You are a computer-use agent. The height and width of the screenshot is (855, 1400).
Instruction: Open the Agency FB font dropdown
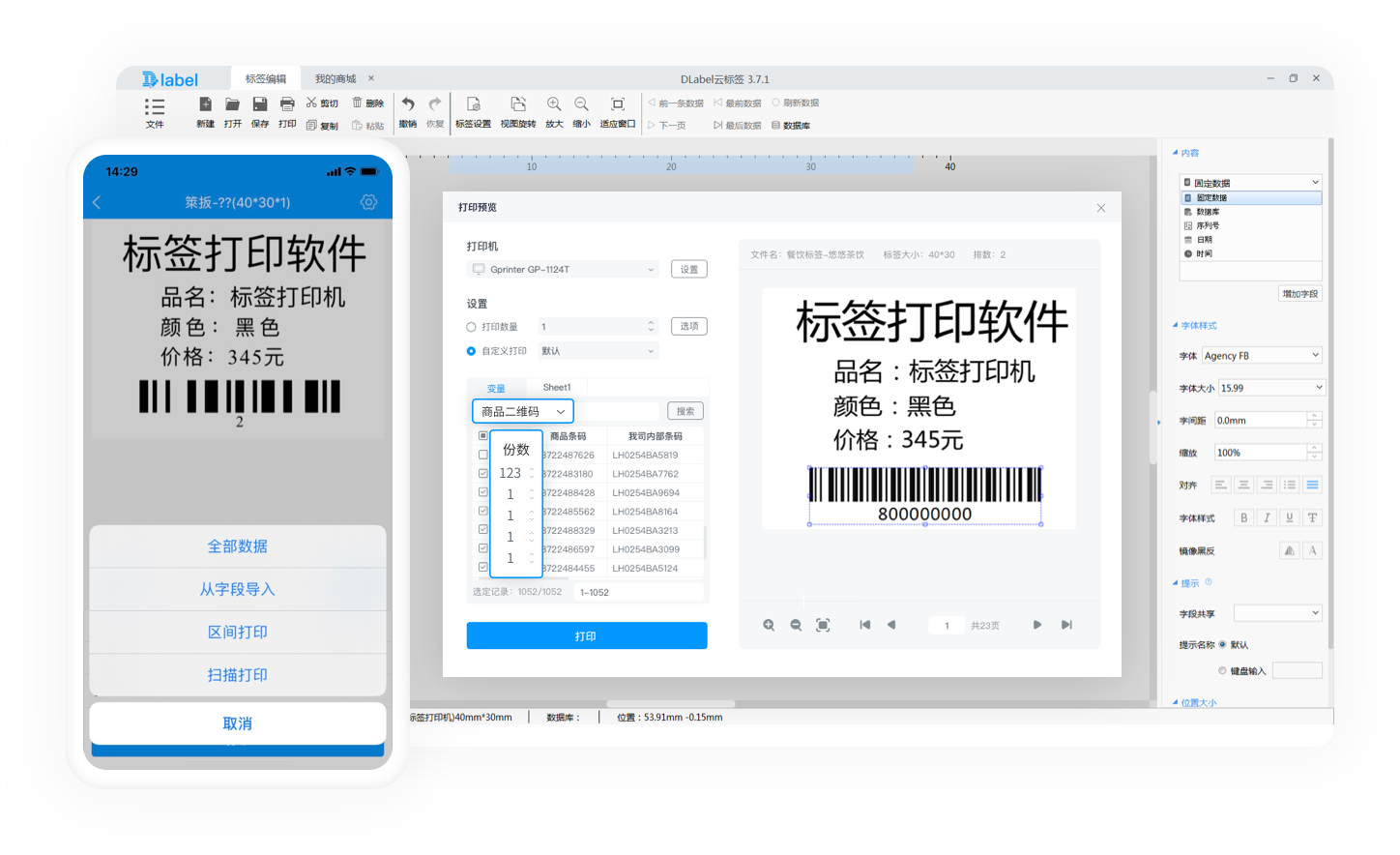pyautogui.click(x=1262, y=355)
